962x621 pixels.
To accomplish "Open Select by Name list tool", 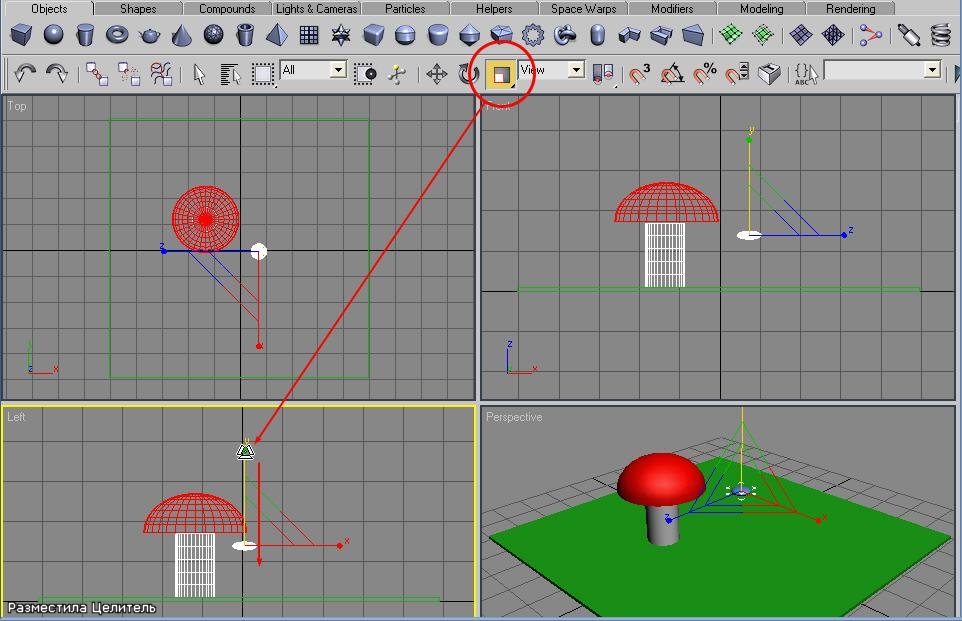I will pos(231,75).
